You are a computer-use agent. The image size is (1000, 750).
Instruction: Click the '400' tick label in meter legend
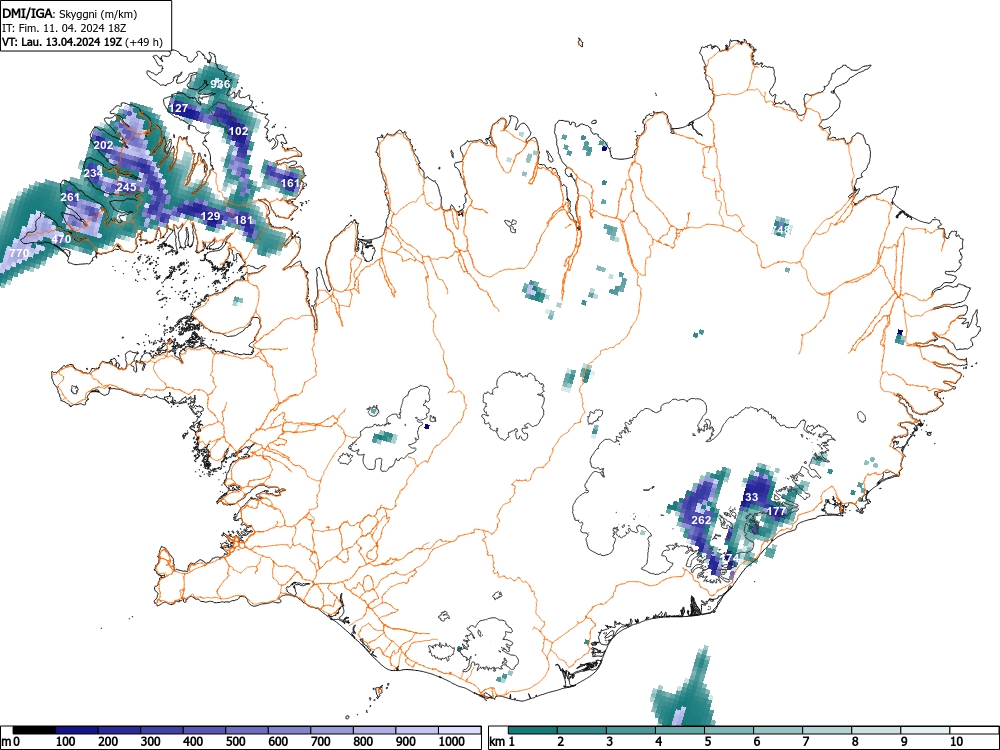(193, 742)
